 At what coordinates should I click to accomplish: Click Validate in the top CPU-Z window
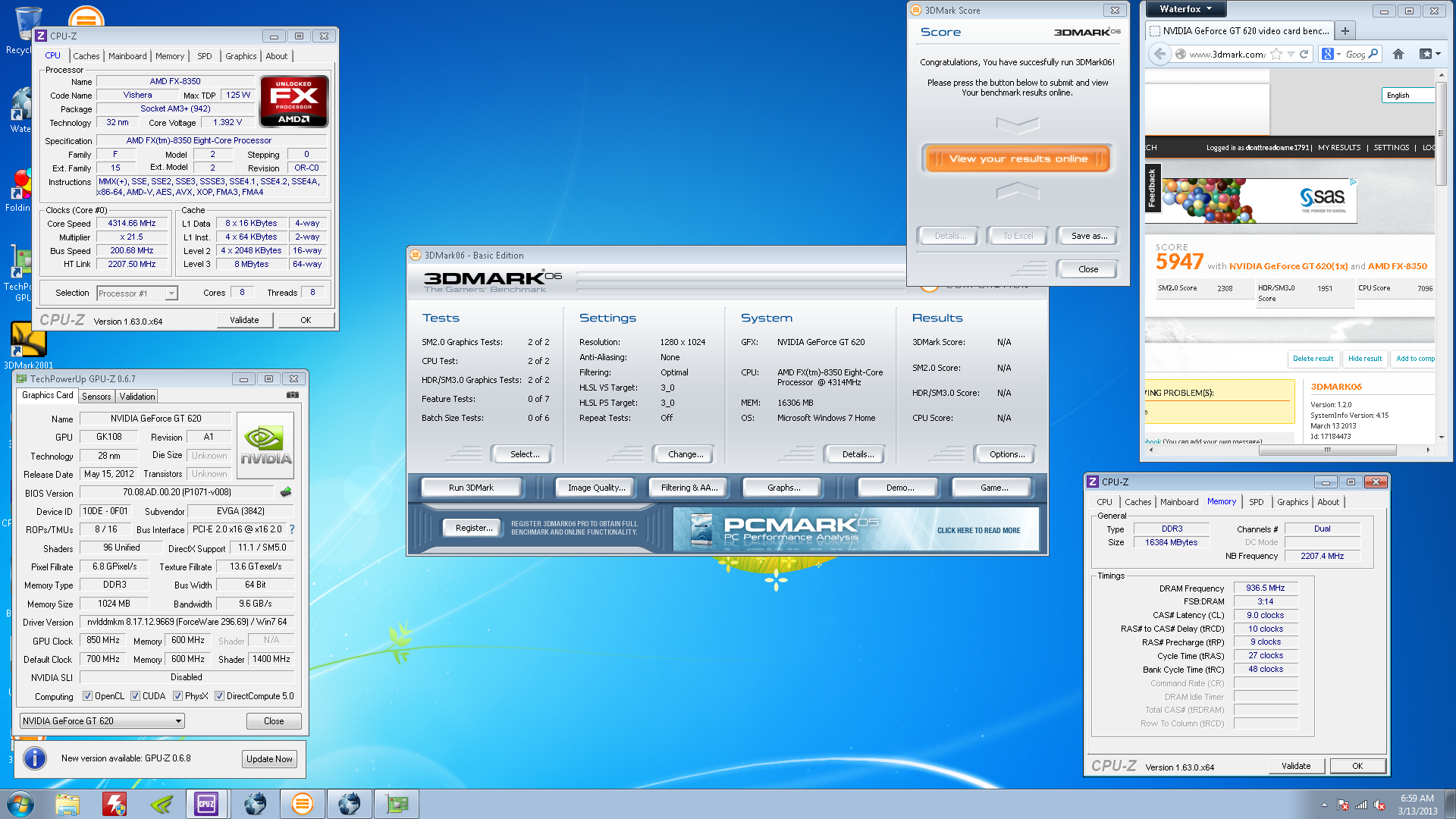(x=244, y=320)
